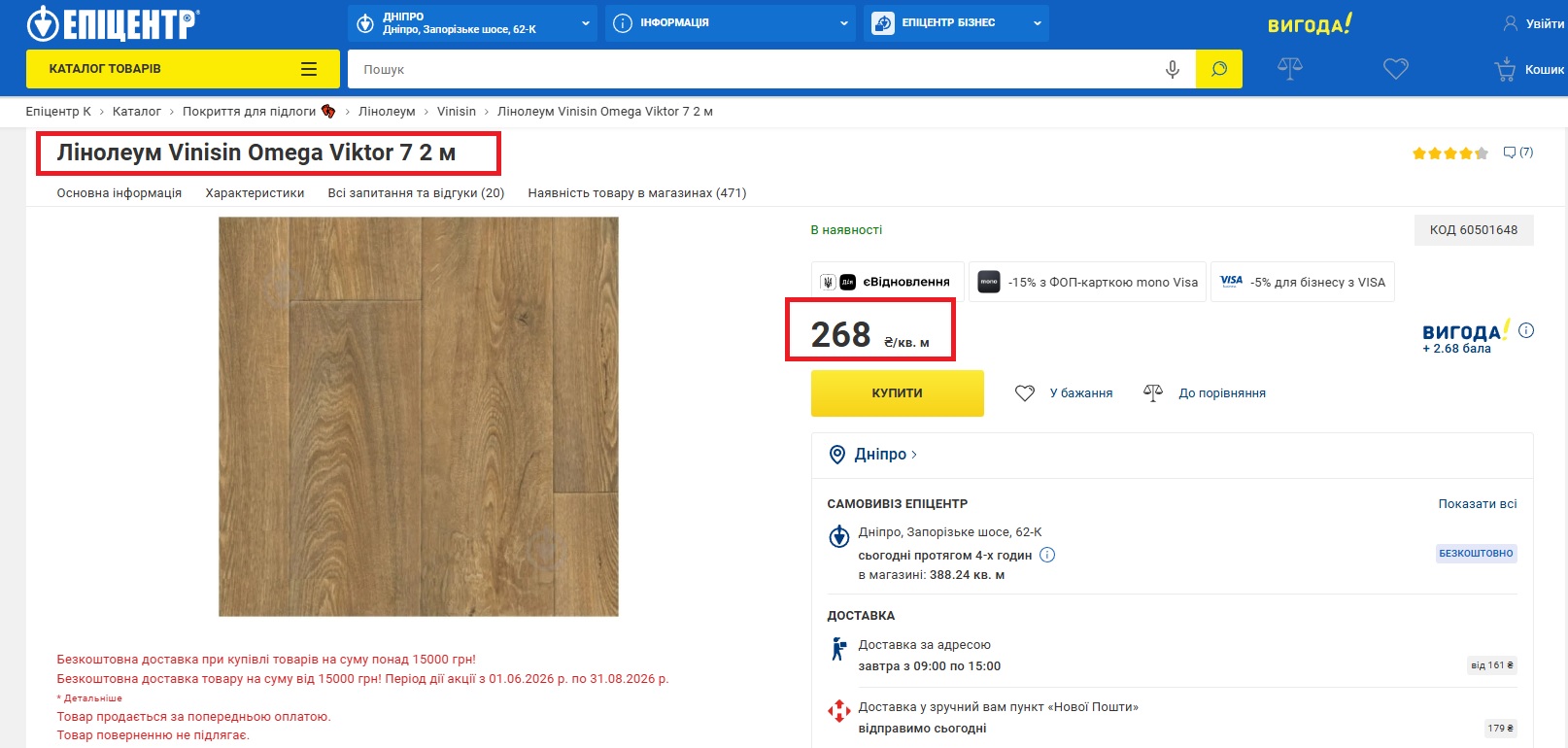The height and width of the screenshot is (748, 1568).
Task: Open the Epicentr logo home page
Action: [112, 23]
